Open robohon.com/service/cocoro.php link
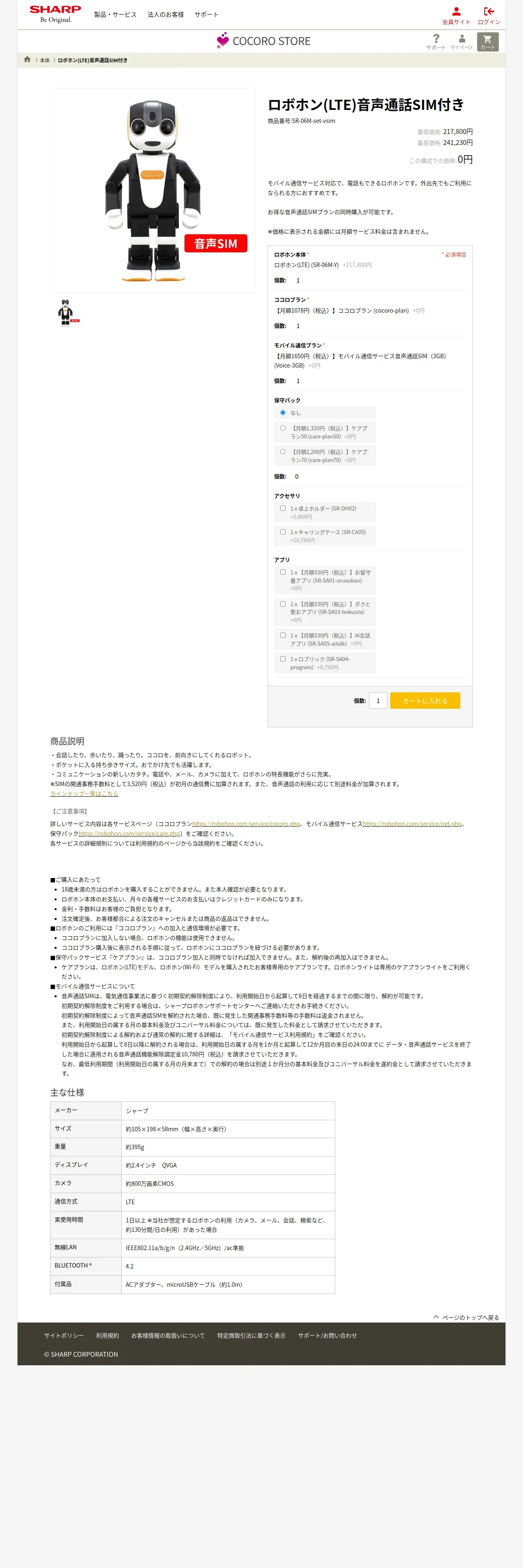 pyautogui.click(x=246, y=823)
